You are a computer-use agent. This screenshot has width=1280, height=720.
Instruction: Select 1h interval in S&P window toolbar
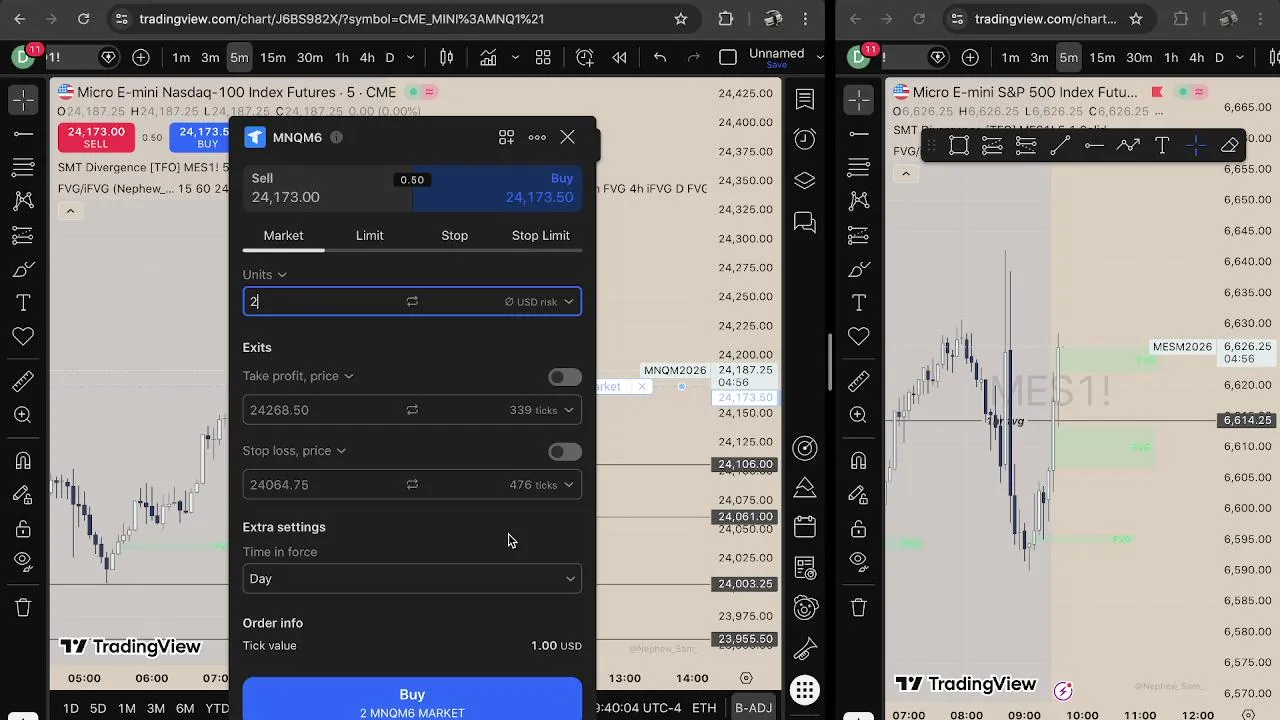(1171, 57)
